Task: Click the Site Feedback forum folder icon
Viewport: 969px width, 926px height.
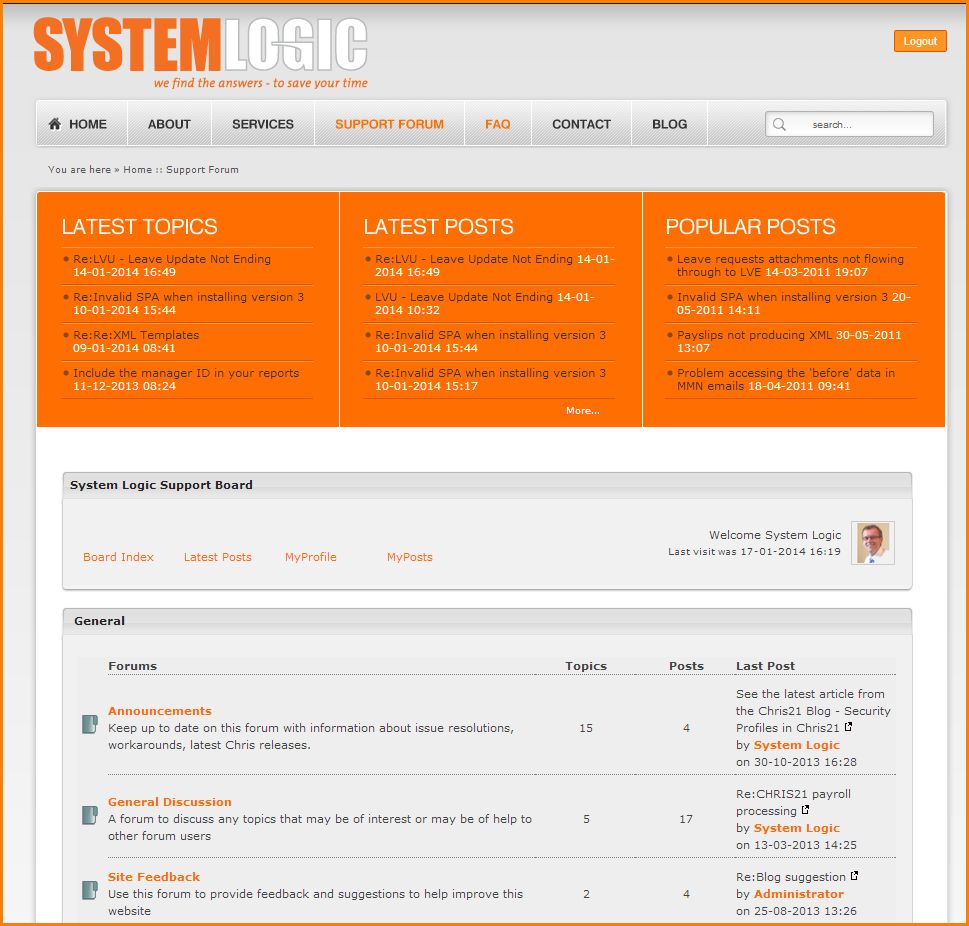Action: tap(90, 889)
